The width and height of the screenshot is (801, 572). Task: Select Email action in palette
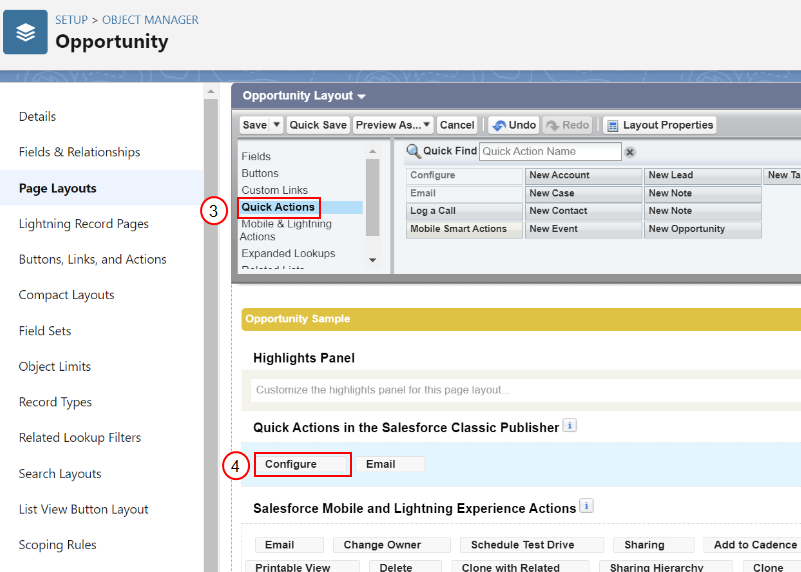pyautogui.click(x=464, y=193)
